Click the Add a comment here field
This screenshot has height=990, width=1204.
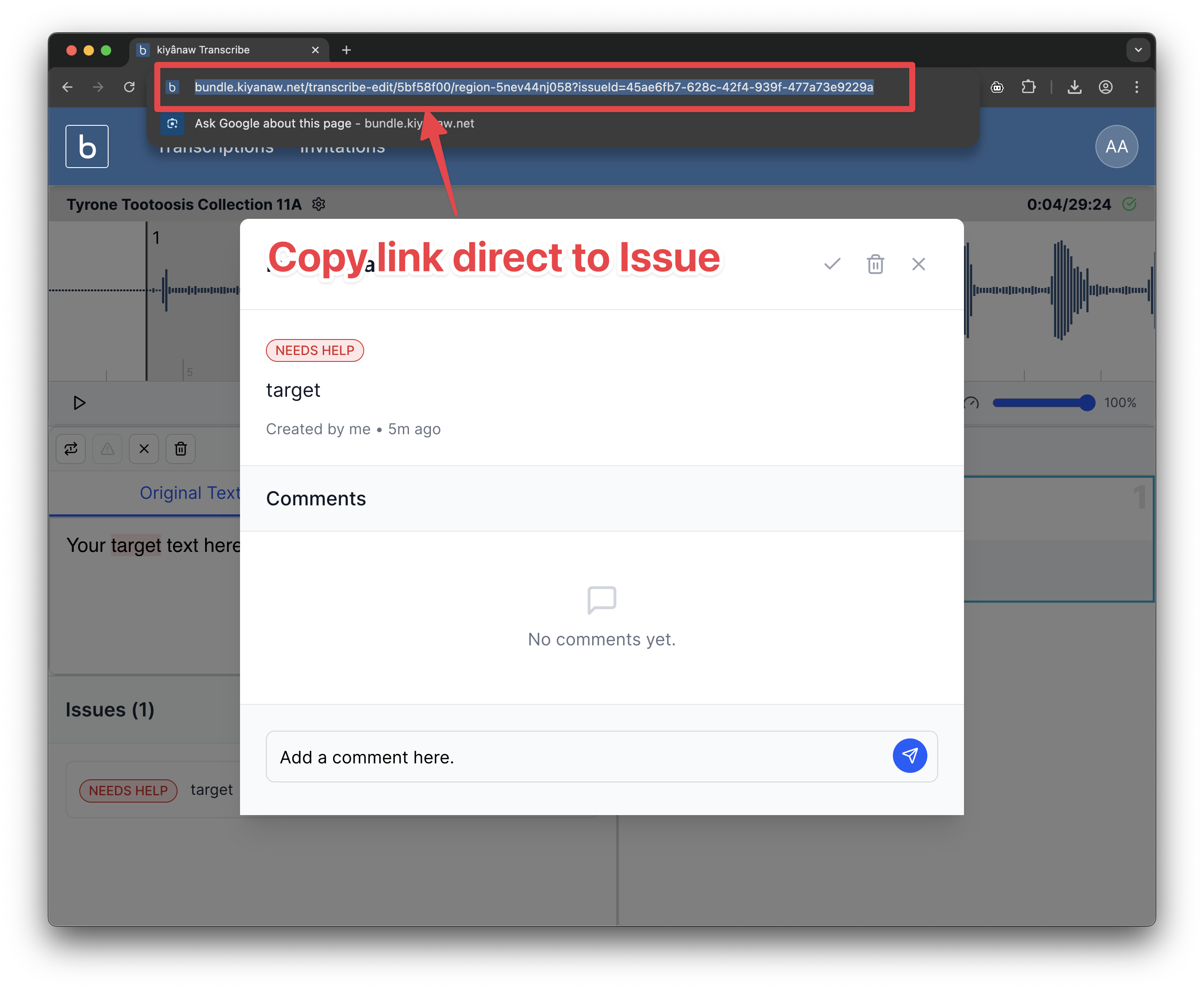click(x=513, y=757)
